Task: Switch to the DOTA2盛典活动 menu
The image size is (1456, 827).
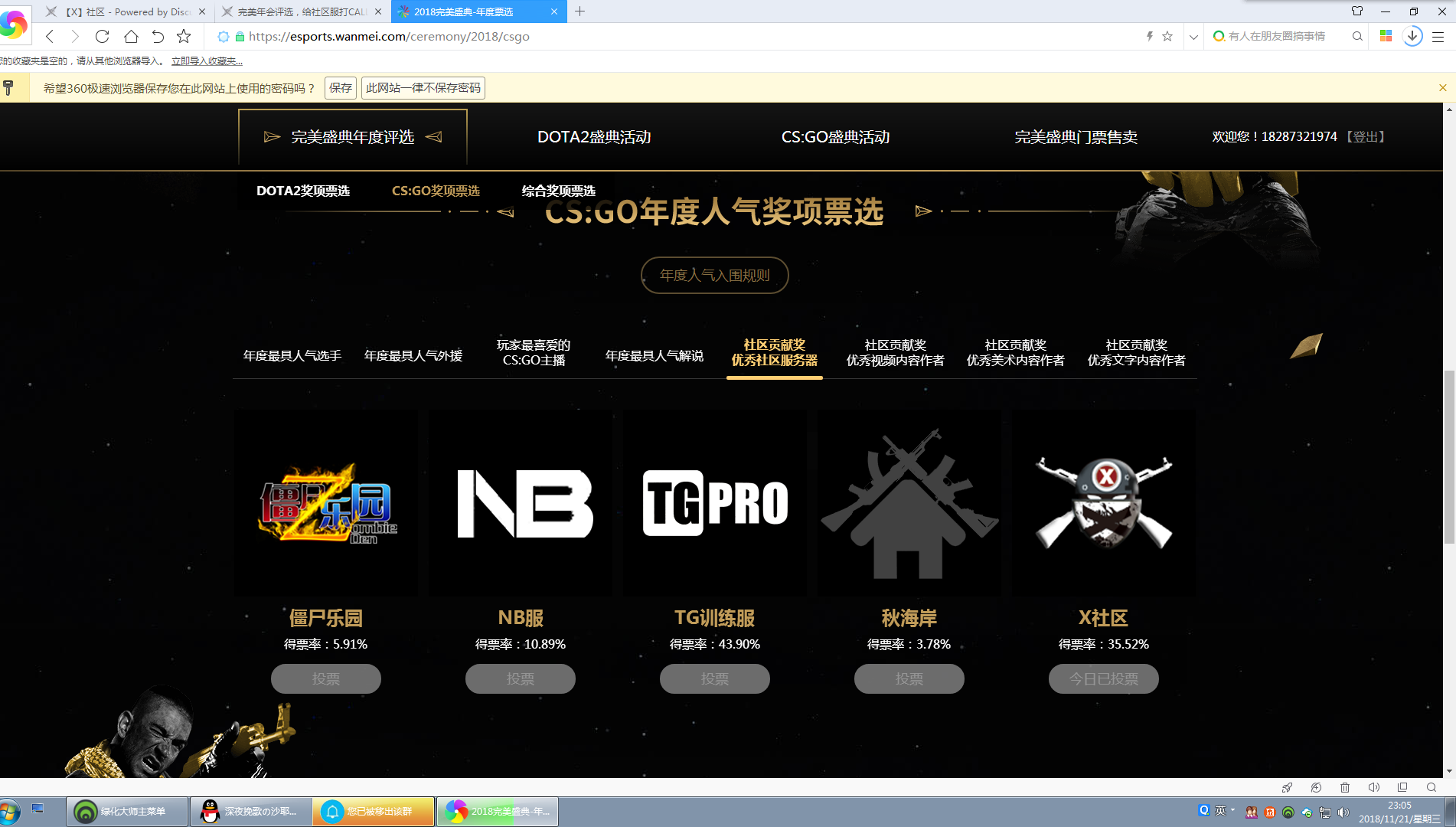Action: pos(594,137)
